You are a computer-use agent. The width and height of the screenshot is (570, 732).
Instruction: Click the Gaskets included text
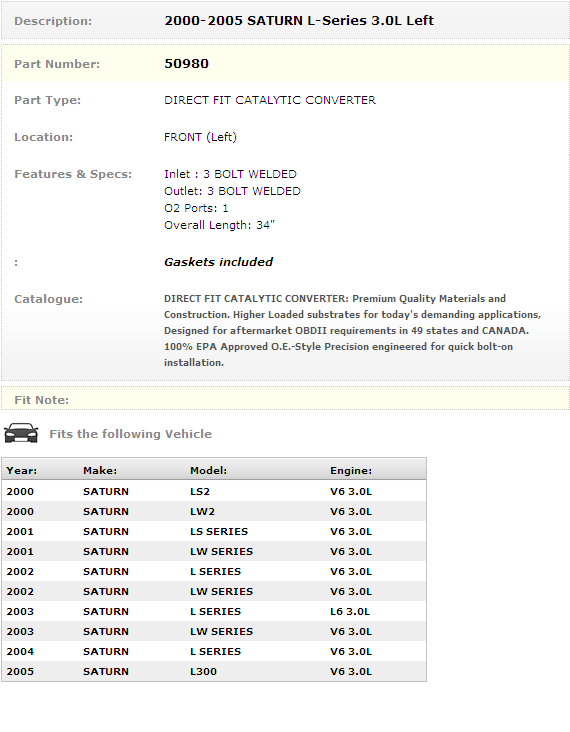(218, 262)
